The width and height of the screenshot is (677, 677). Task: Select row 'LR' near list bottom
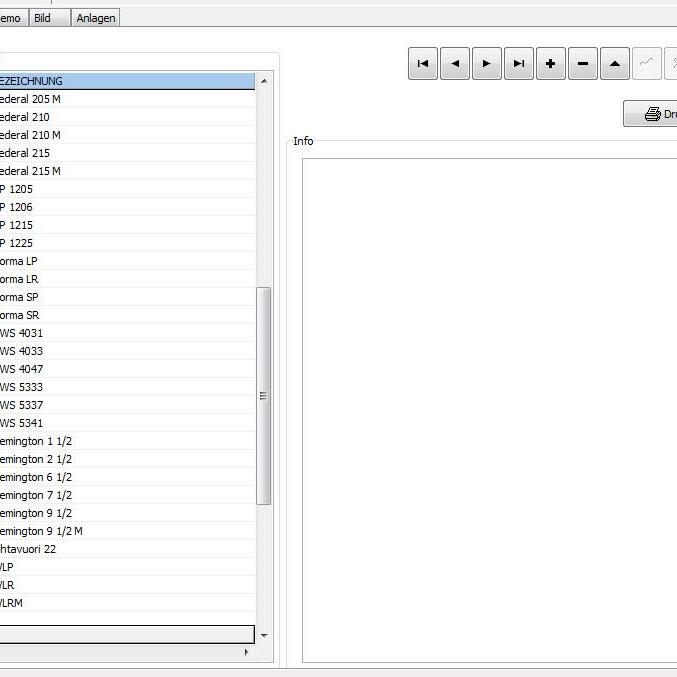127,585
